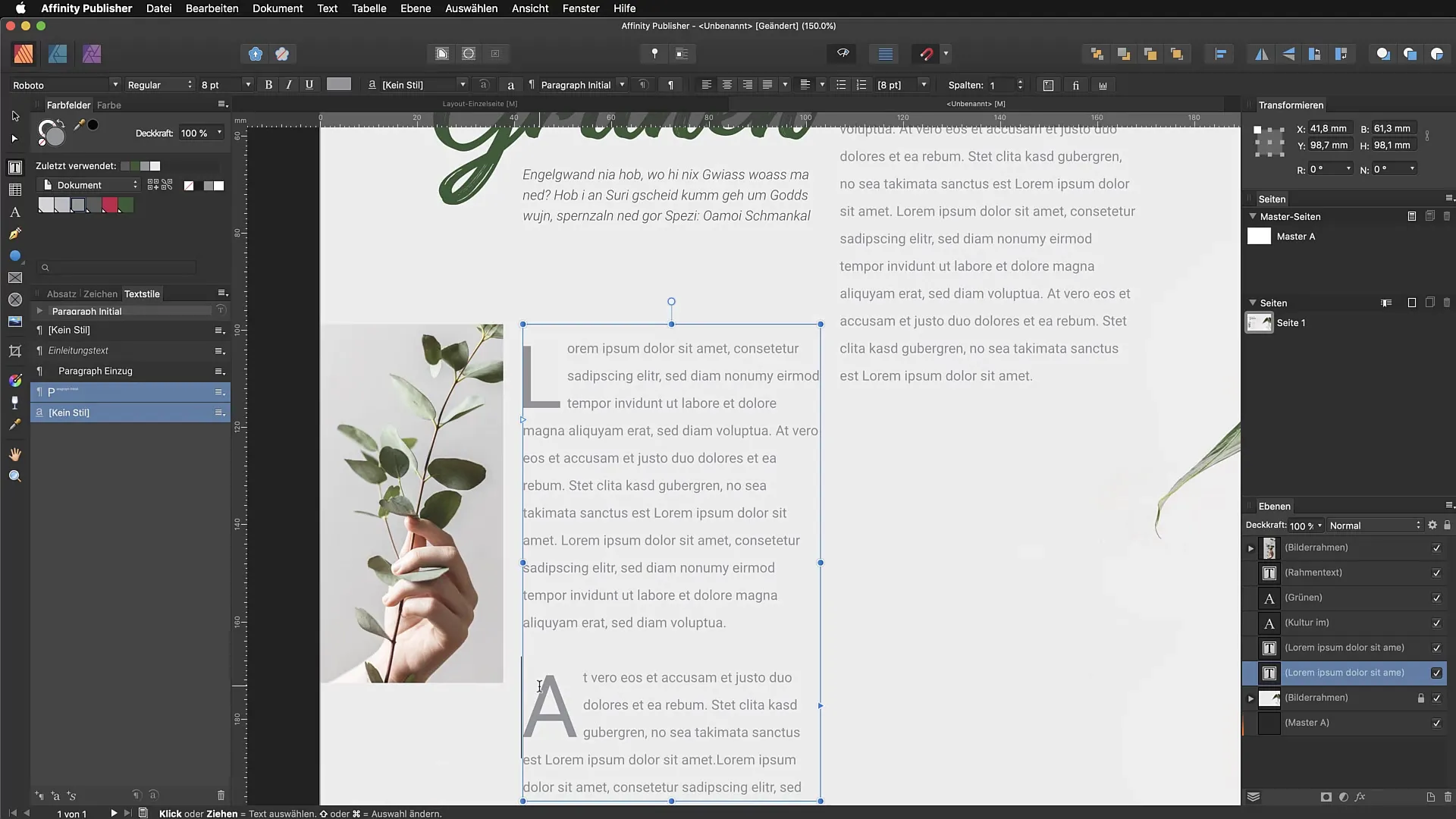The height and width of the screenshot is (819, 1456).
Task: Toggle visibility of Master A layer
Action: 1436,723
